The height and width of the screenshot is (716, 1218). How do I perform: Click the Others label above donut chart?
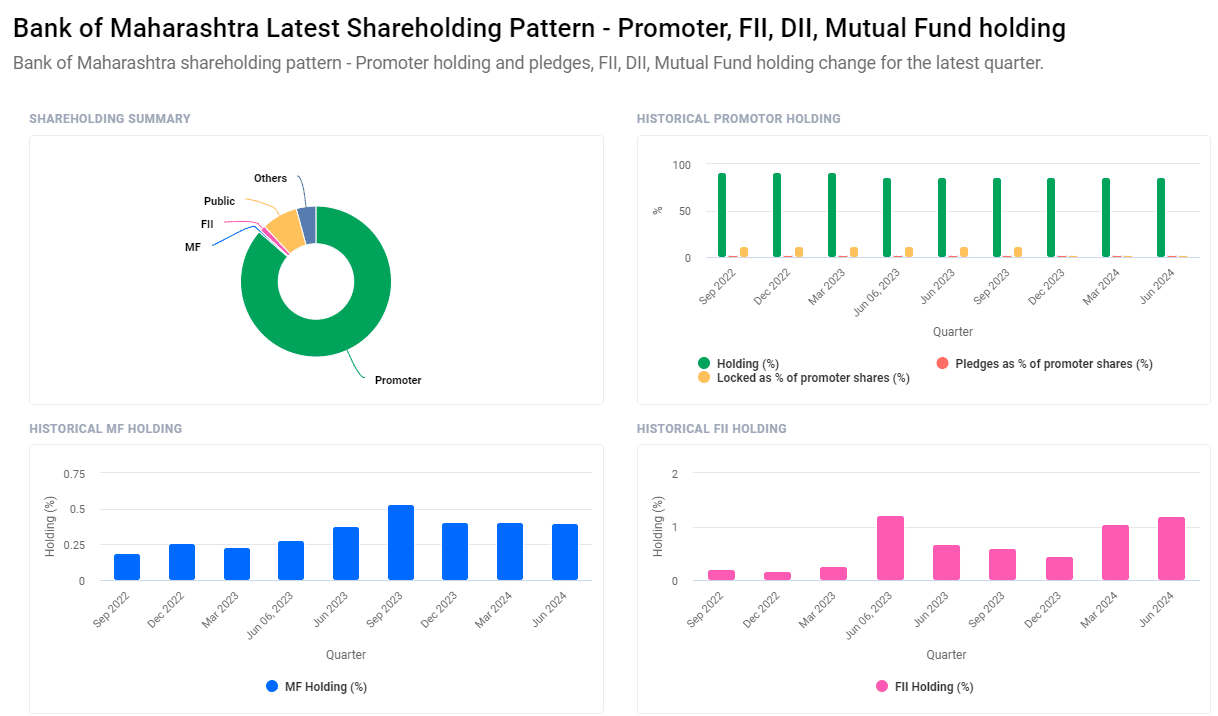270,178
